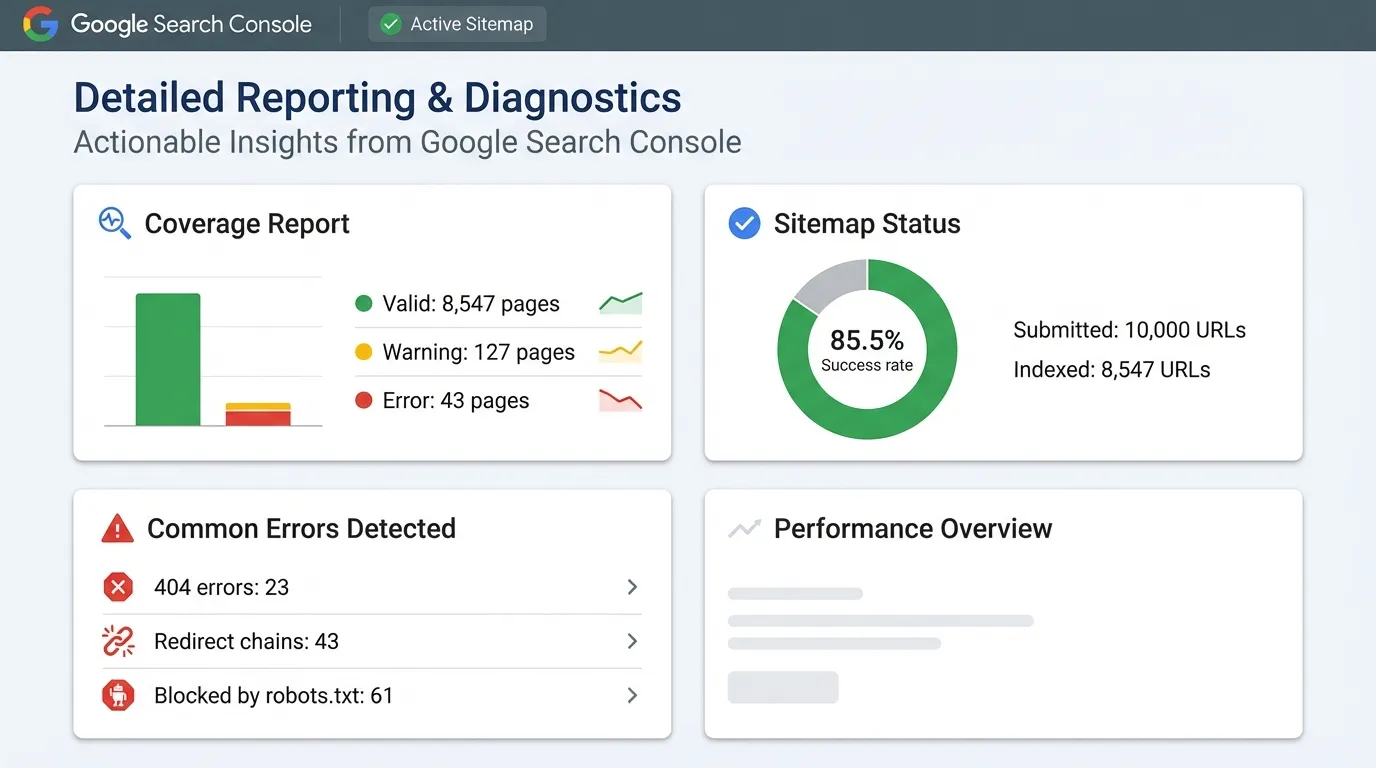Click the 85.5% success rate donut chart
This screenshot has height=768, width=1376.
tap(867, 349)
